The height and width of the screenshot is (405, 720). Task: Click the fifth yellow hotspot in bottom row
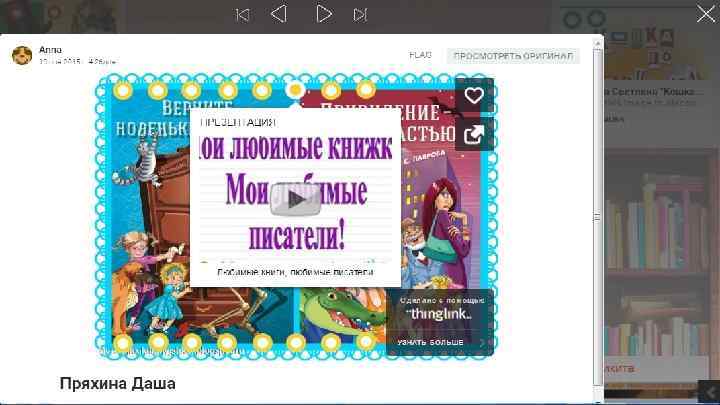[x=262, y=343]
